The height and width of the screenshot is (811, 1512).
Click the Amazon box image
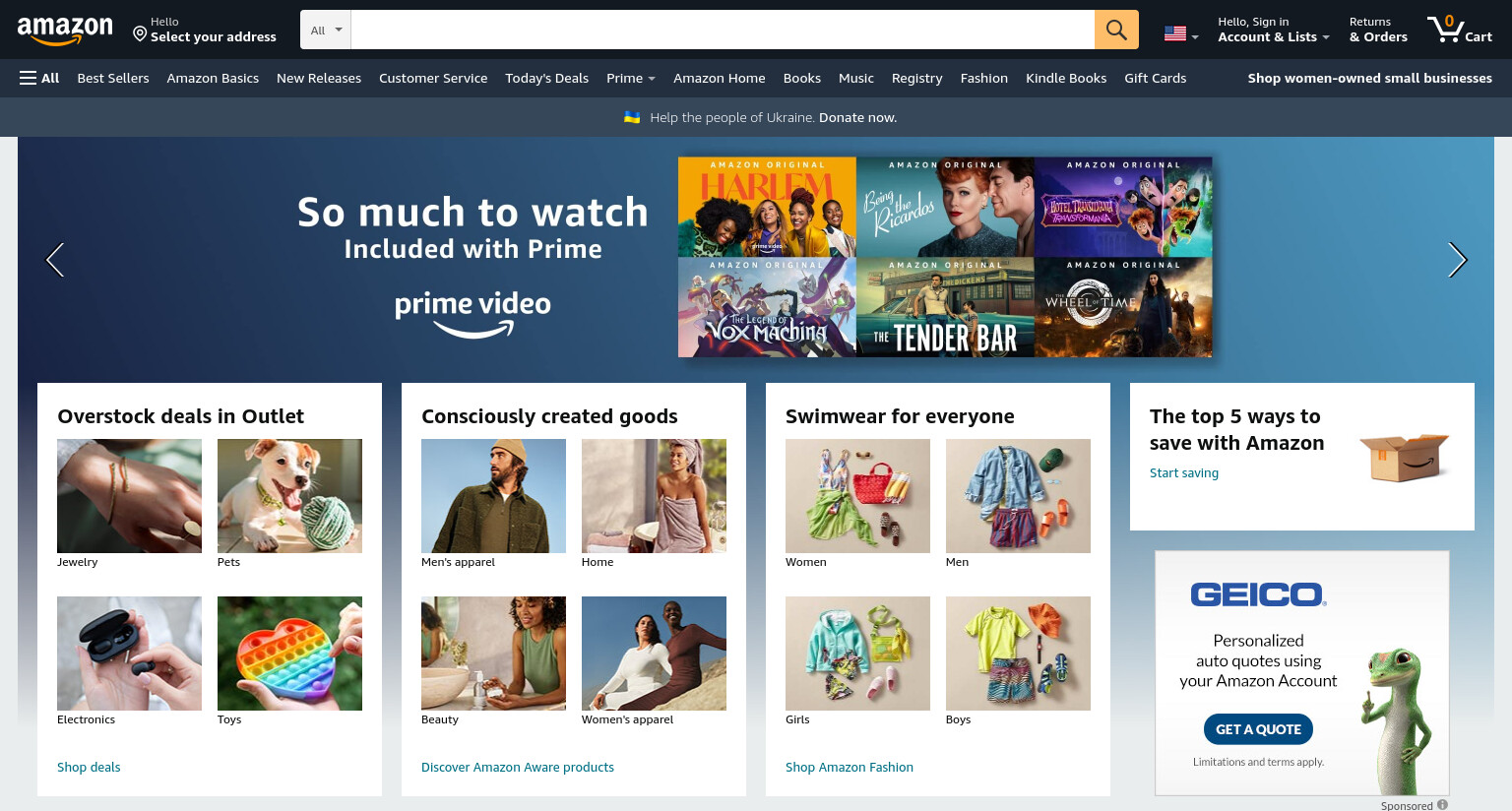pos(1405,458)
